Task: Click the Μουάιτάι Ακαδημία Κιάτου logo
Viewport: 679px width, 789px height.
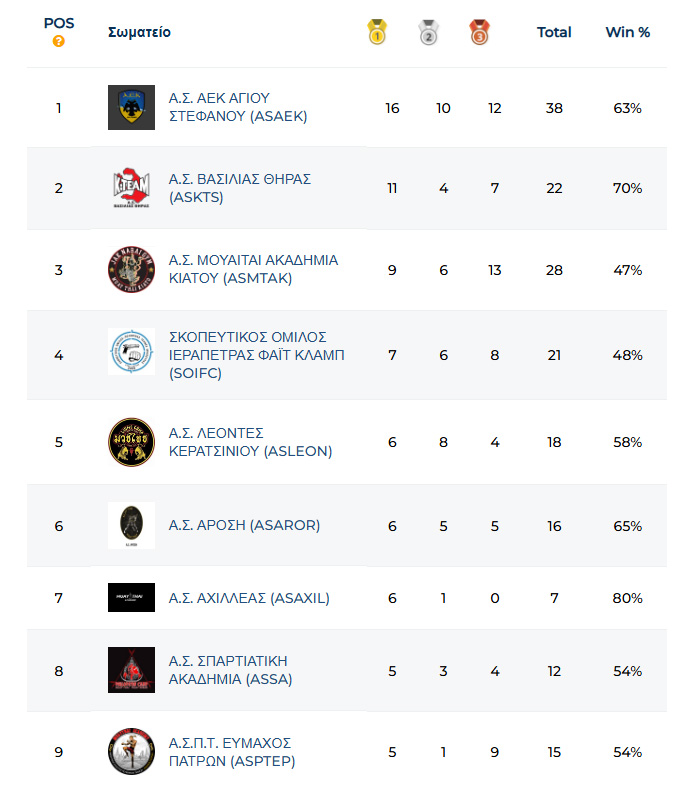Action: click(131, 269)
